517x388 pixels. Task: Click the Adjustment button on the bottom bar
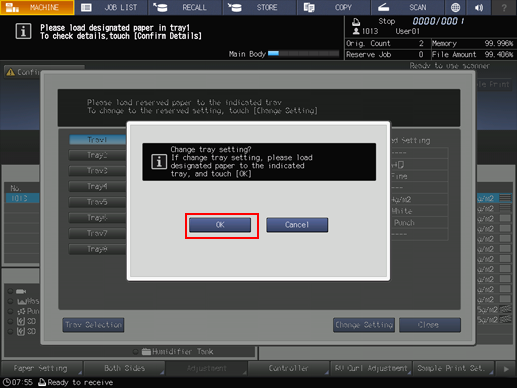click(x=206, y=368)
